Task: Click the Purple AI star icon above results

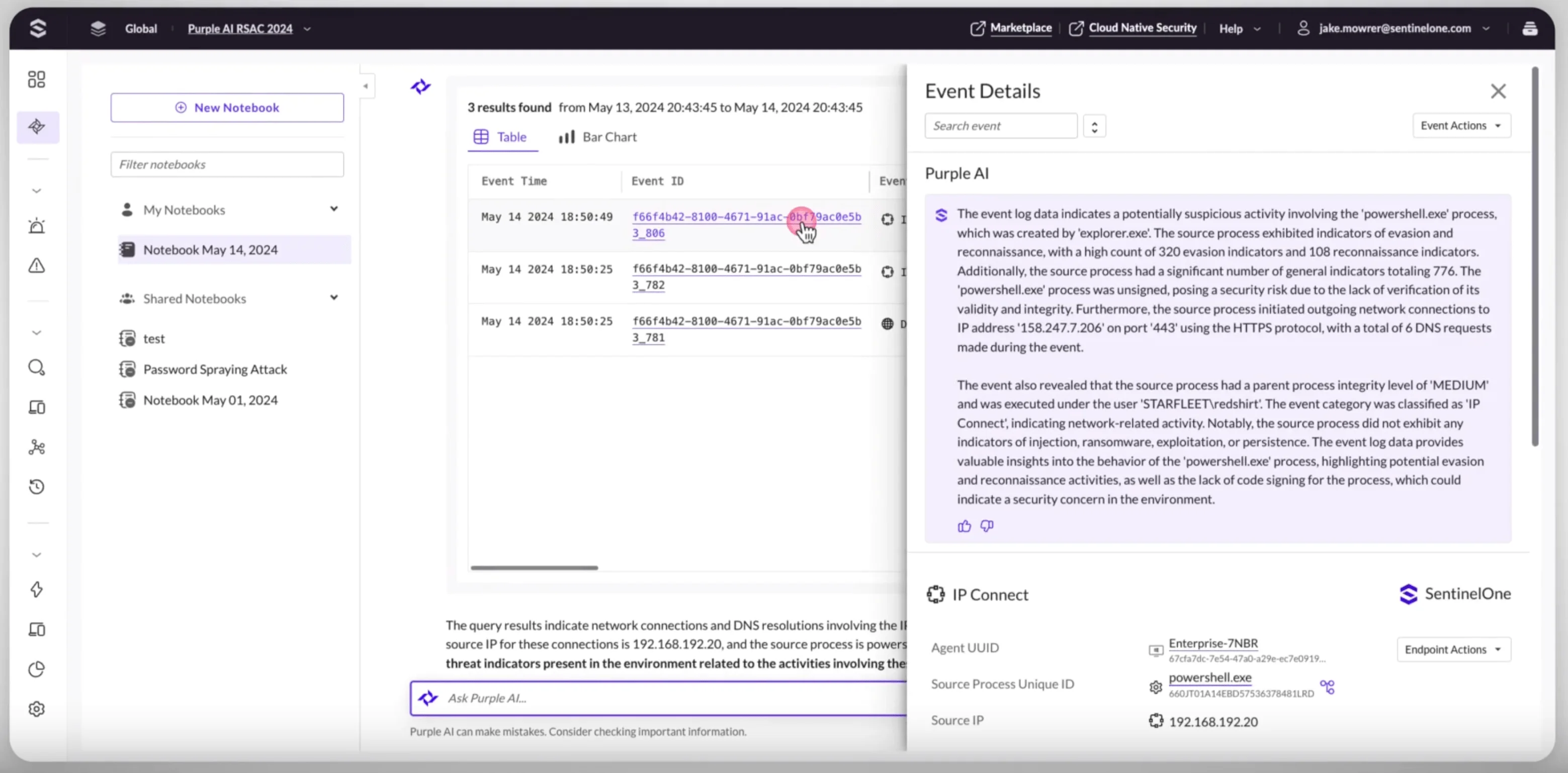Action: [420, 87]
